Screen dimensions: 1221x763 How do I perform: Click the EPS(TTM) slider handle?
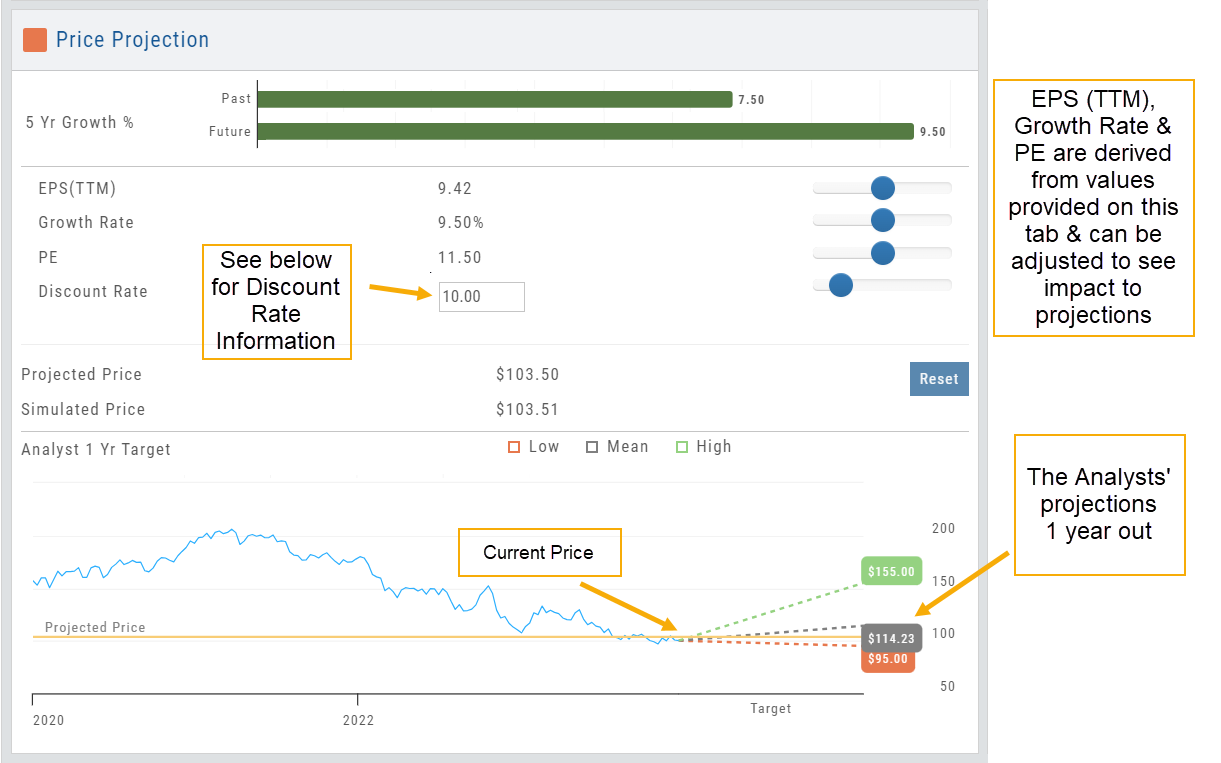pos(882,188)
